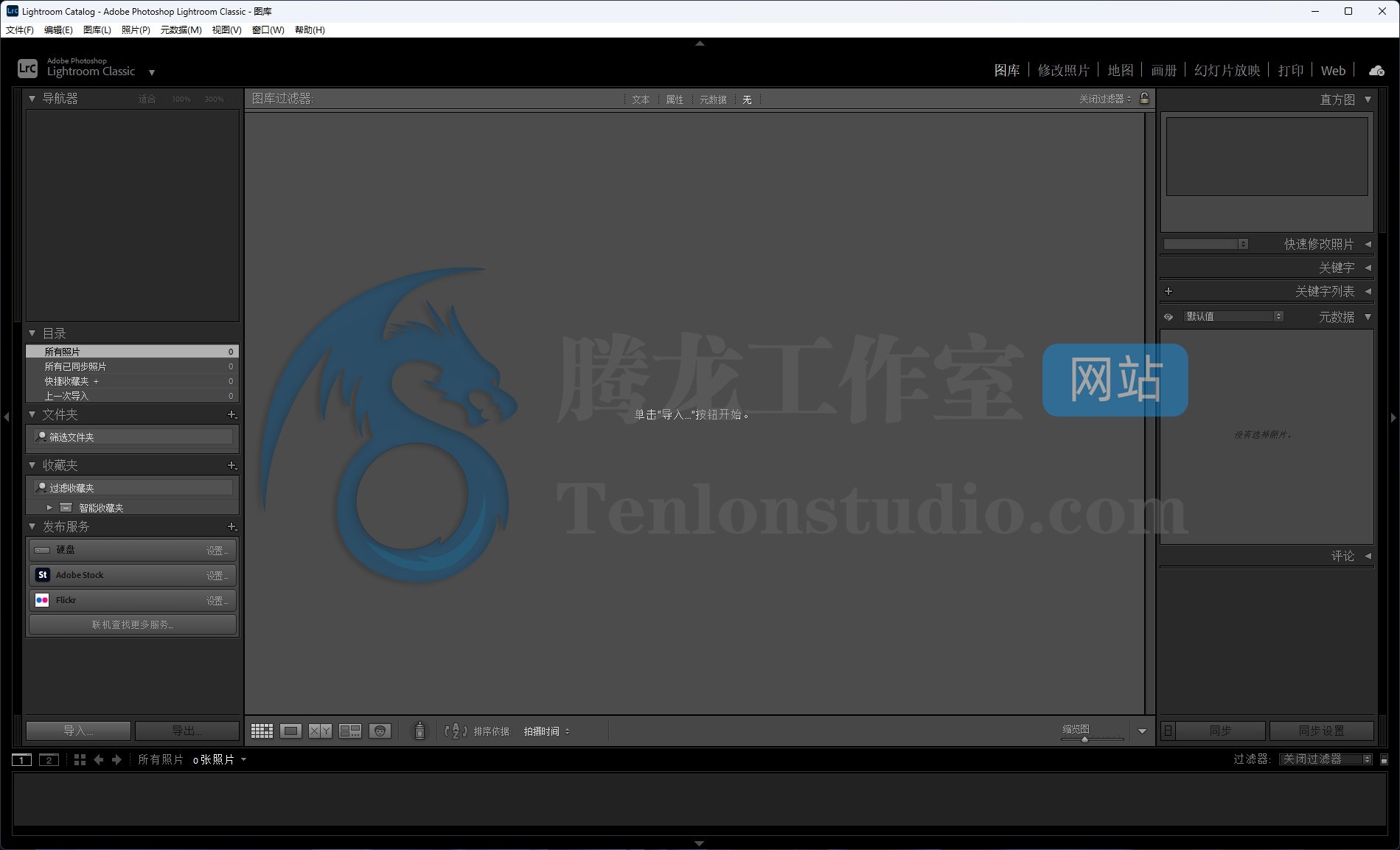Open 拍摄时间 sort dropdown

click(546, 731)
